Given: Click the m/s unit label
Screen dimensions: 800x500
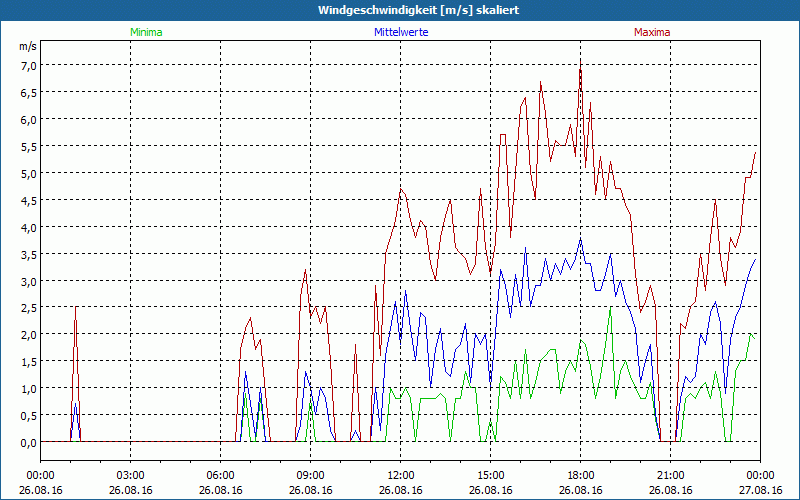Looking at the screenshot, I should 27,46.
